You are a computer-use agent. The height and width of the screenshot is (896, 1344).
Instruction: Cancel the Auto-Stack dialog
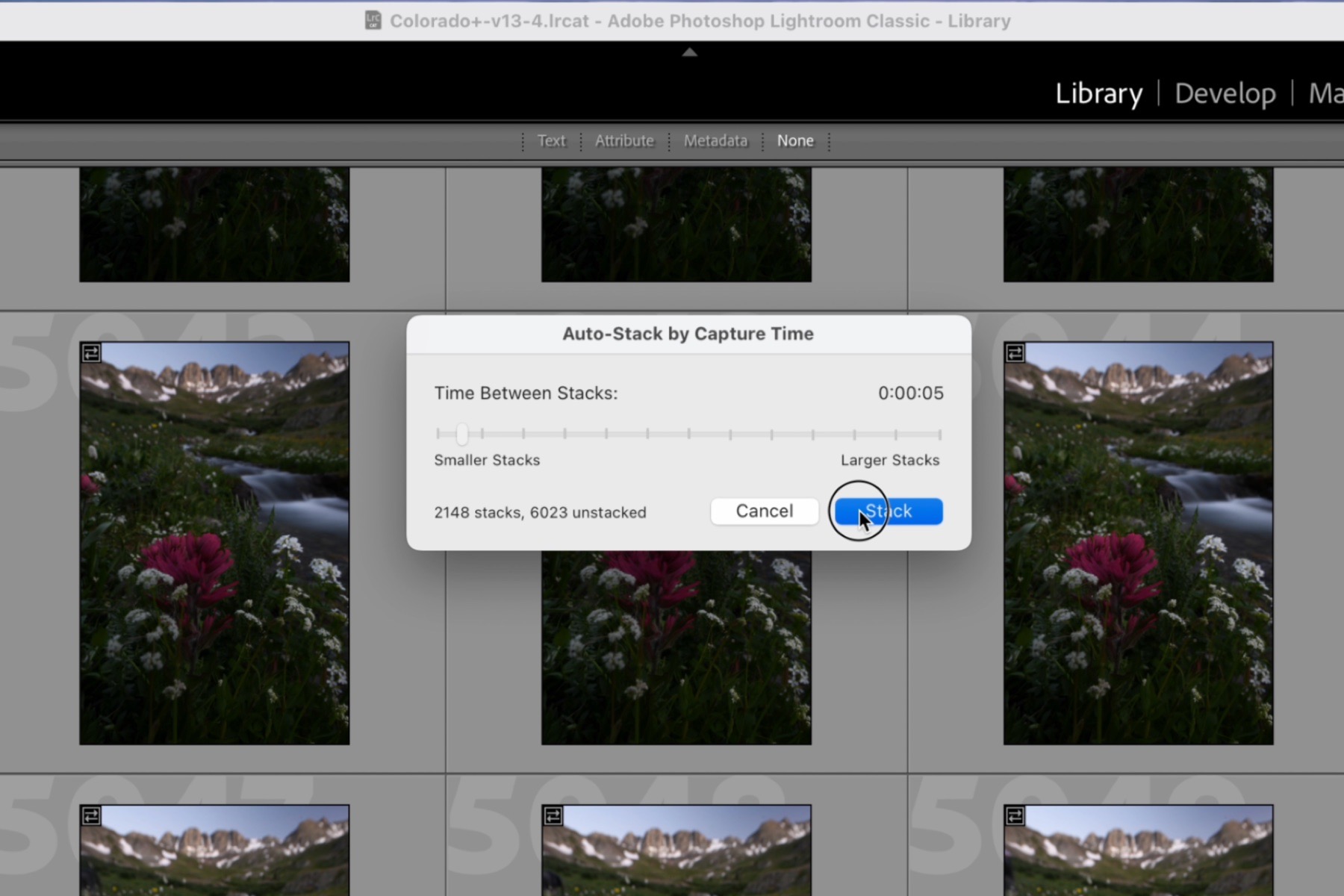coord(765,511)
